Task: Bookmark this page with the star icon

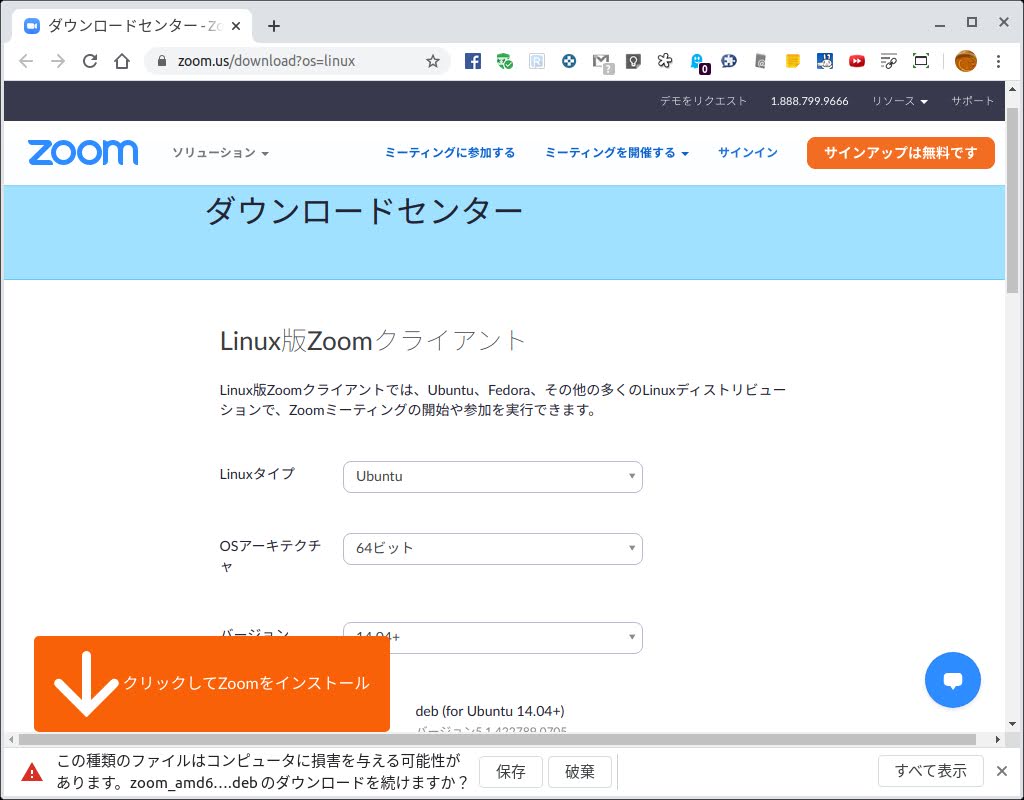Action: point(432,61)
